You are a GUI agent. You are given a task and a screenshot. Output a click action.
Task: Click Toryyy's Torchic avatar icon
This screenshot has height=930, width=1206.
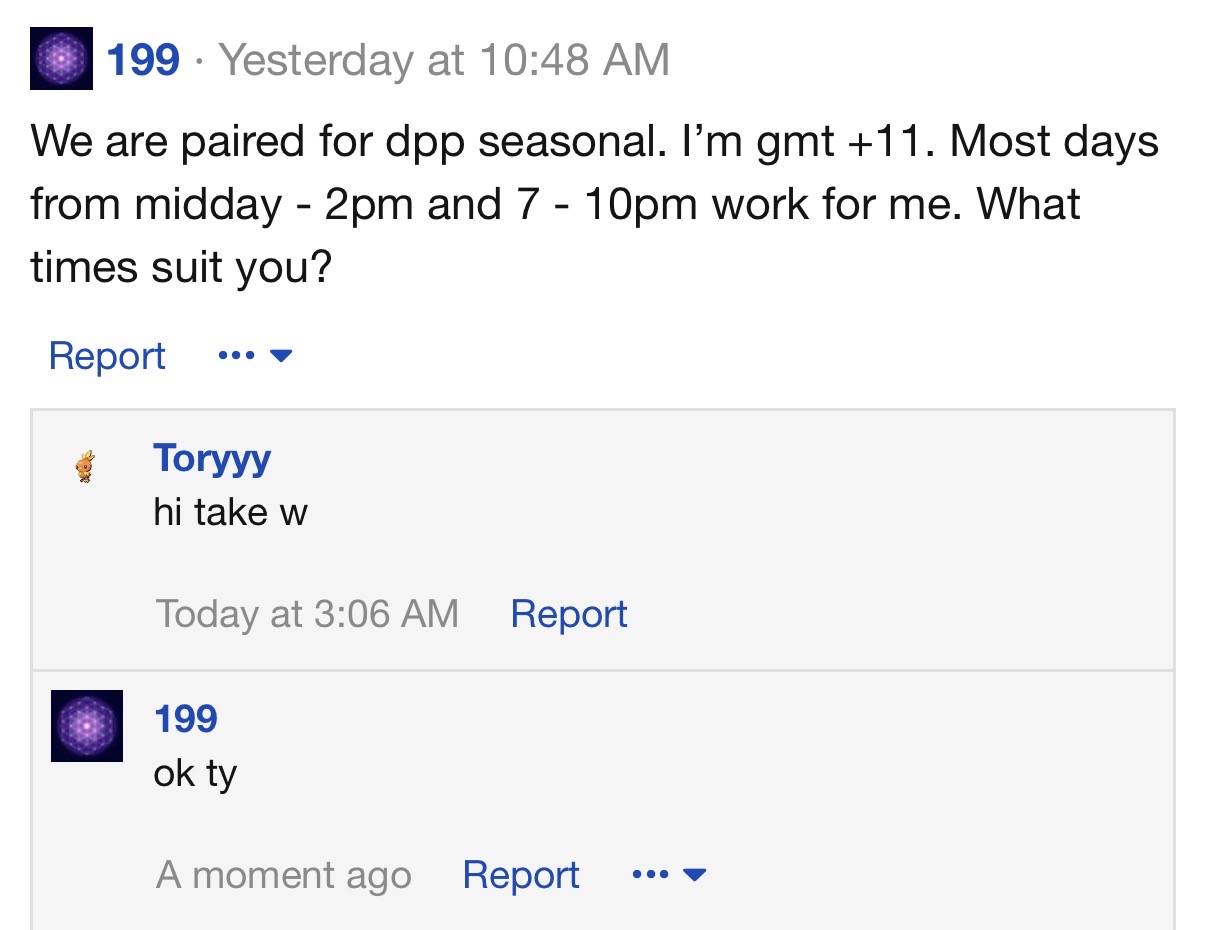coord(86,467)
